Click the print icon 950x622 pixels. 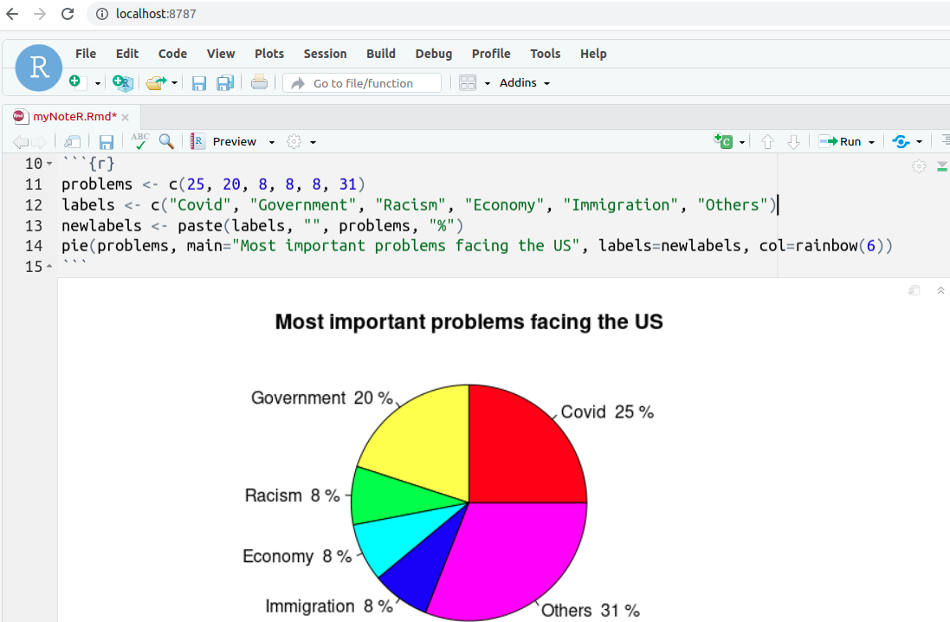pos(258,83)
